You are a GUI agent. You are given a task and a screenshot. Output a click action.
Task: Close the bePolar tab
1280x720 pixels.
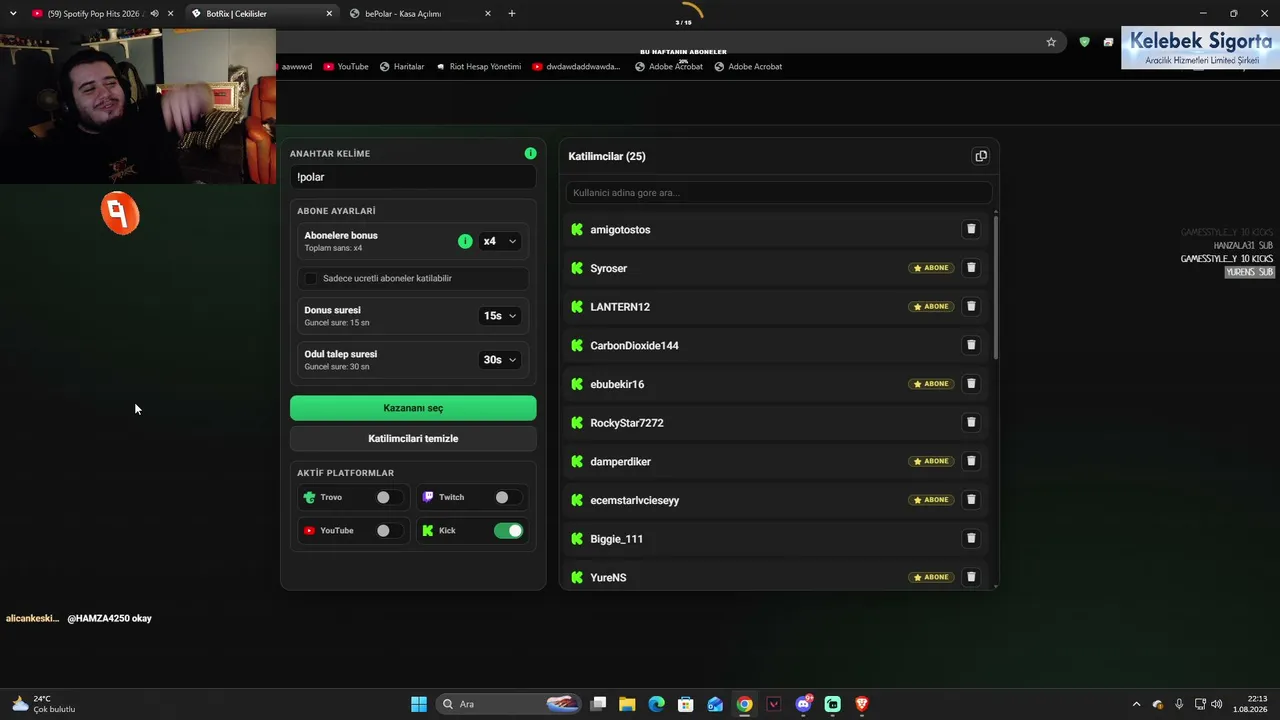pos(487,14)
